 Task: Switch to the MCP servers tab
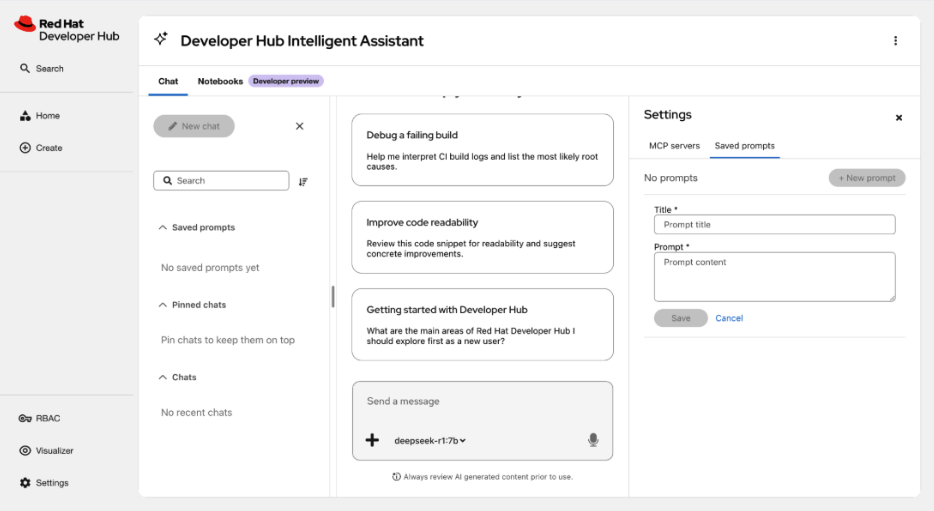(x=674, y=146)
